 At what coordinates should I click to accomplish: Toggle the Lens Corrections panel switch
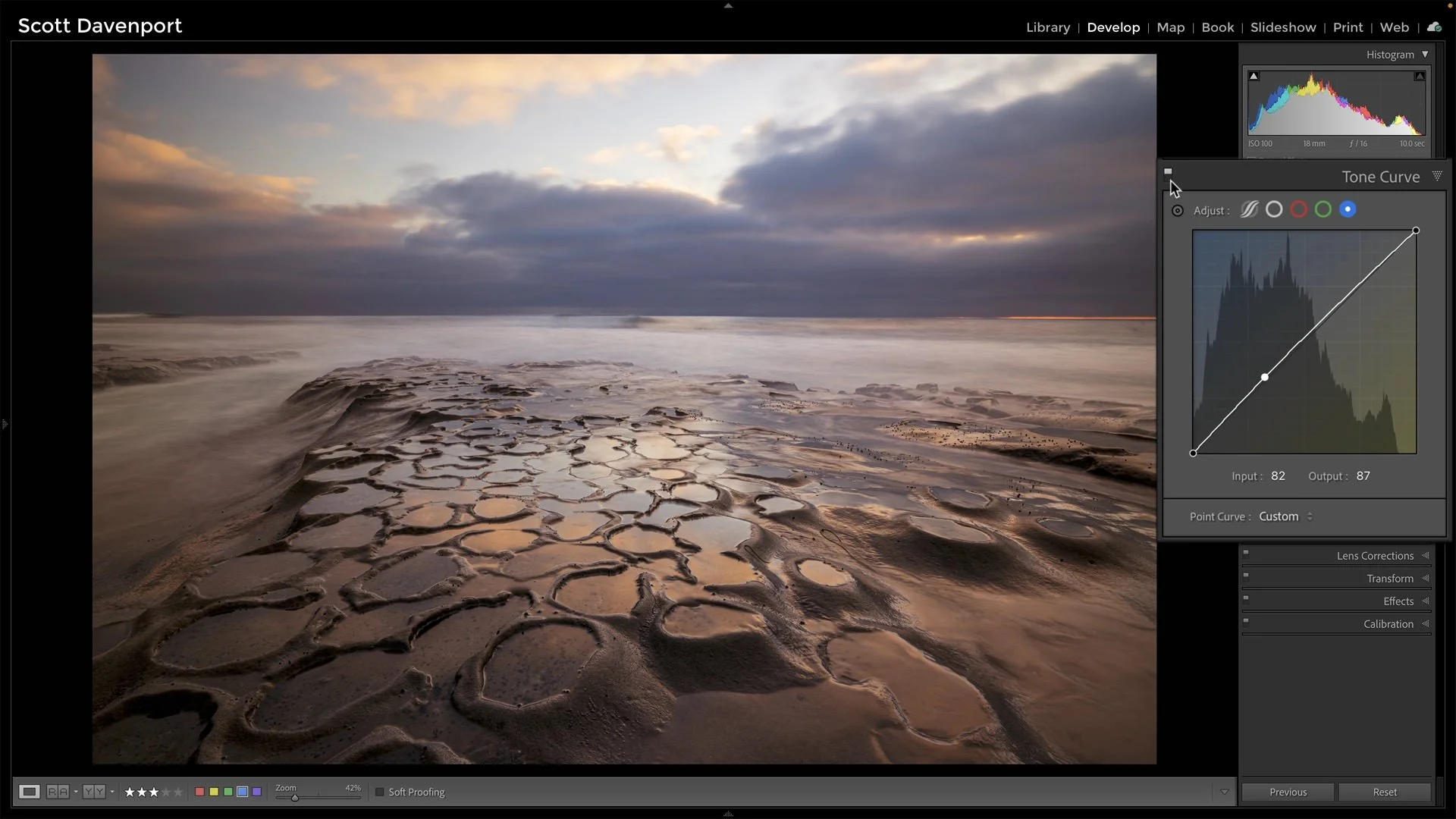(x=1247, y=554)
